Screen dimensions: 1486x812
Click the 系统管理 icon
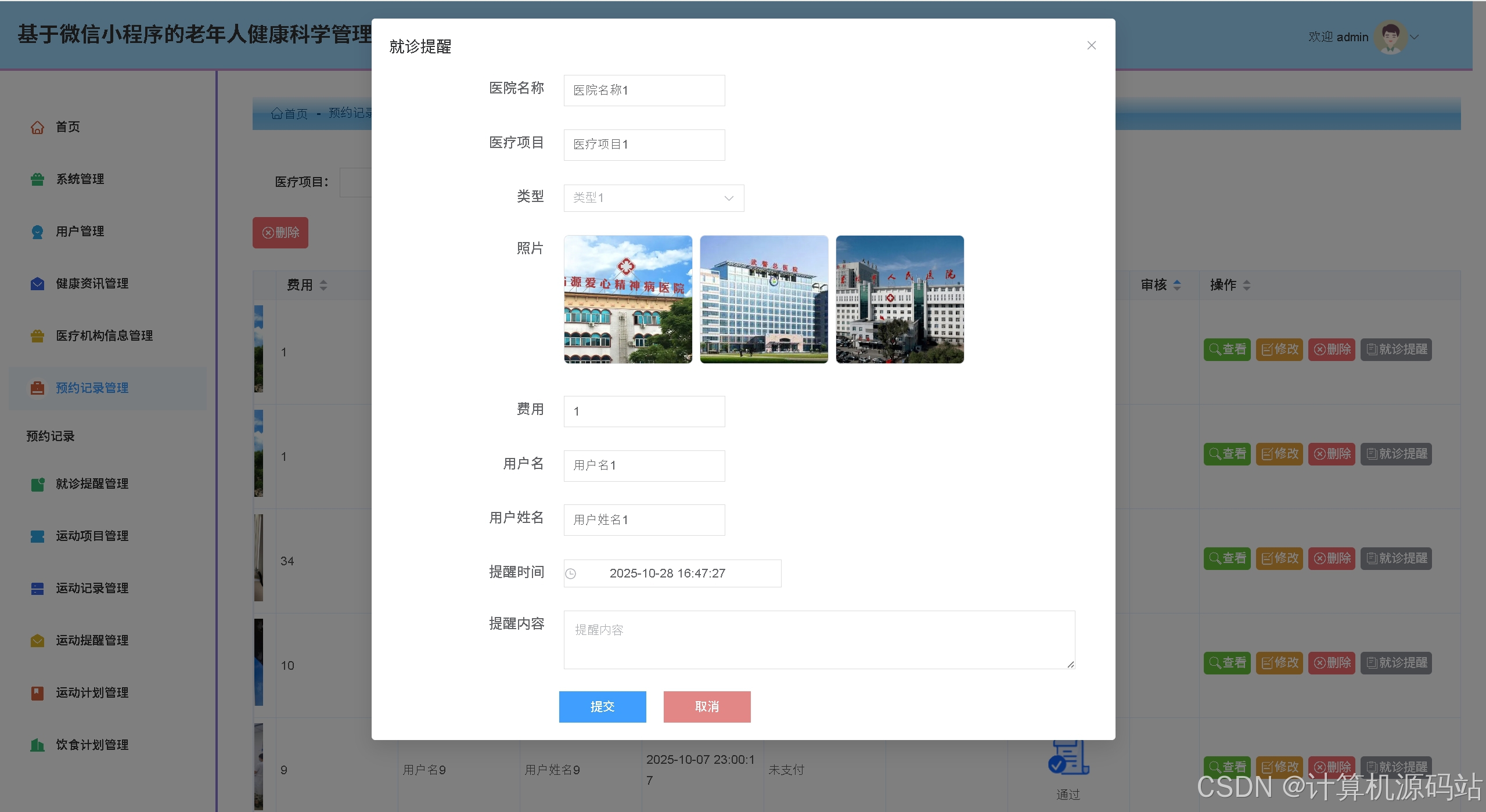(x=37, y=179)
